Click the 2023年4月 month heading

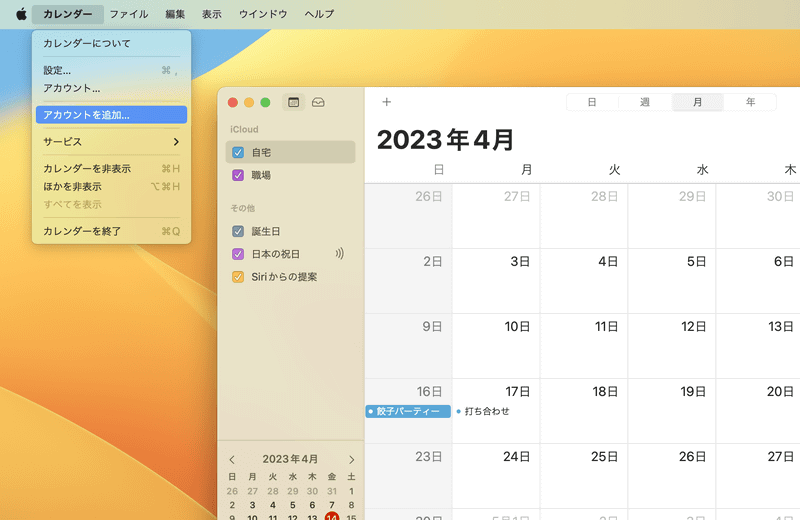445,140
